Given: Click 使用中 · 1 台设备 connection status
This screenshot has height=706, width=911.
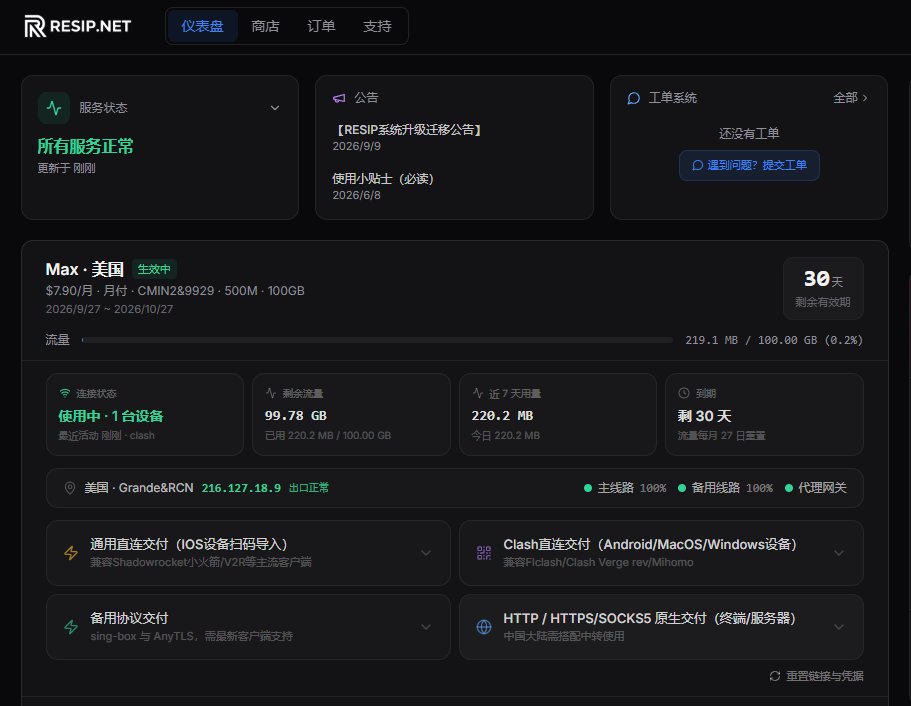Looking at the screenshot, I should [x=111, y=416].
